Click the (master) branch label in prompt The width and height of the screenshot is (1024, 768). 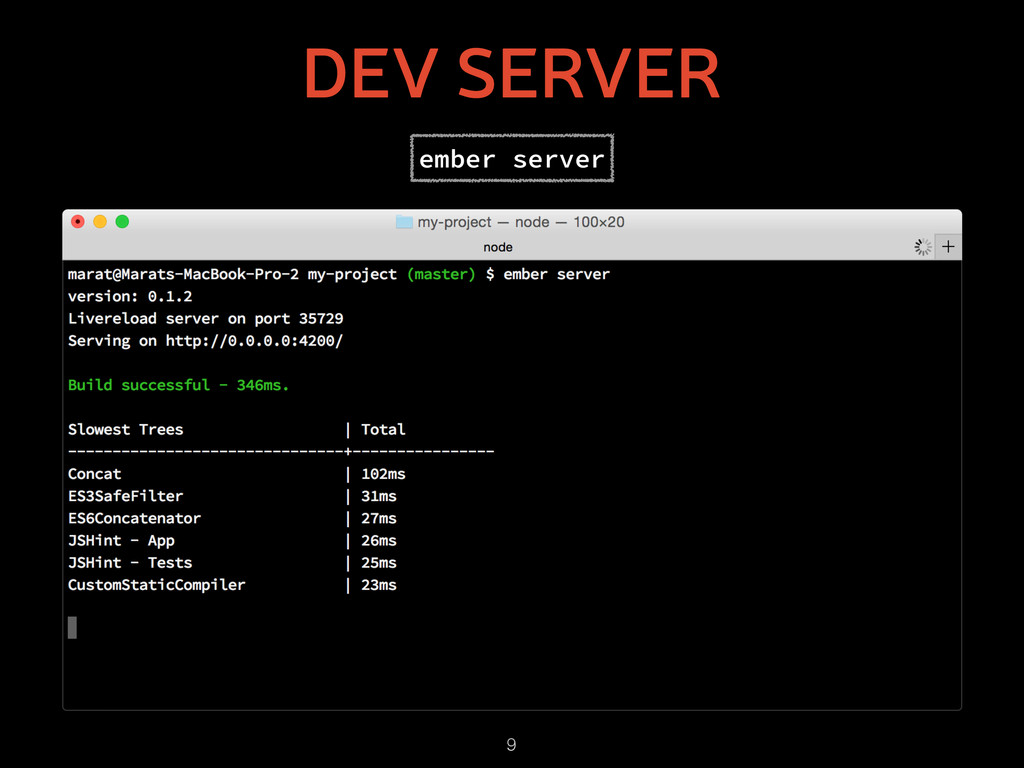441,274
